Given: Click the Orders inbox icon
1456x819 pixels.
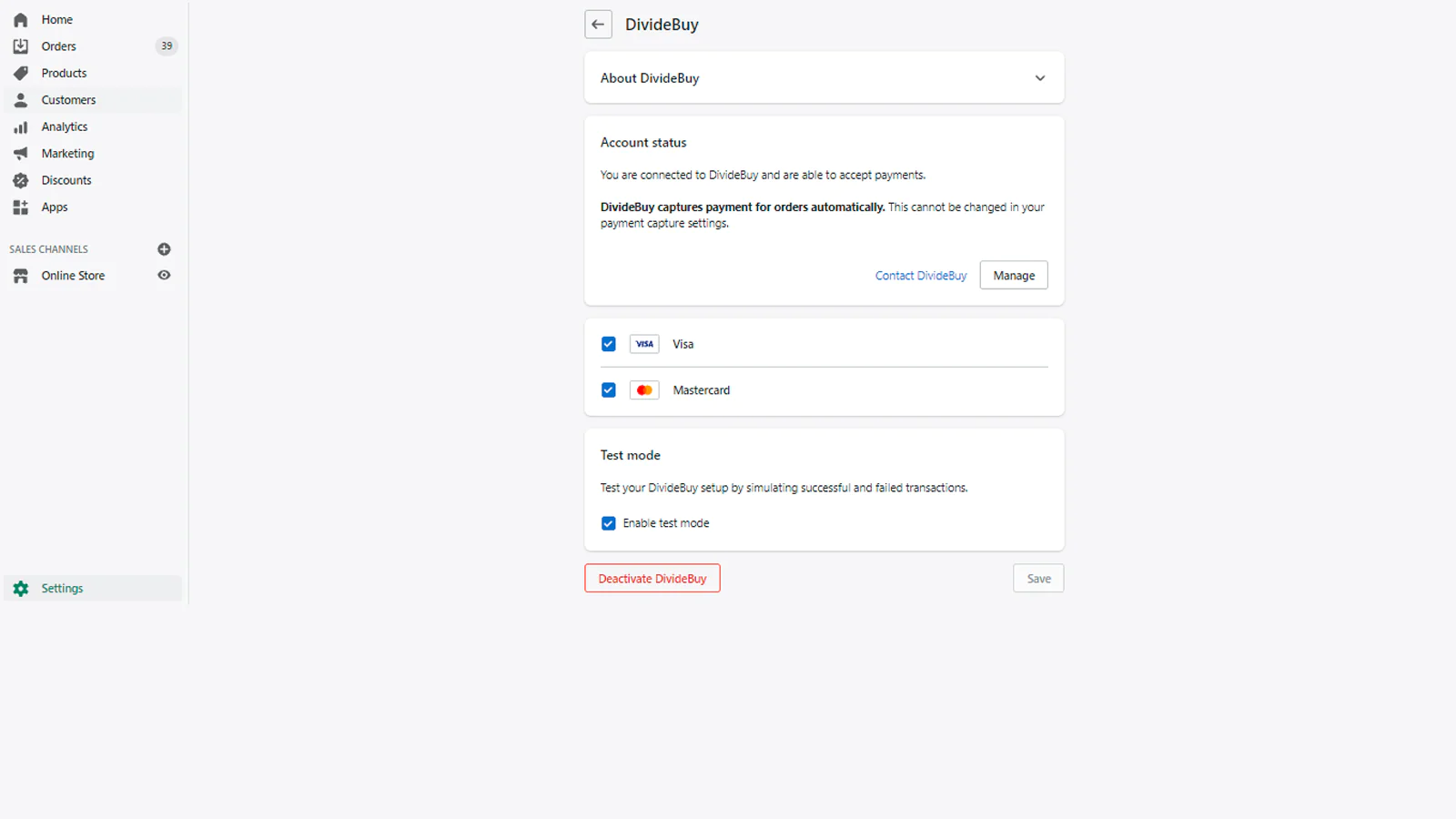Looking at the screenshot, I should click(20, 46).
